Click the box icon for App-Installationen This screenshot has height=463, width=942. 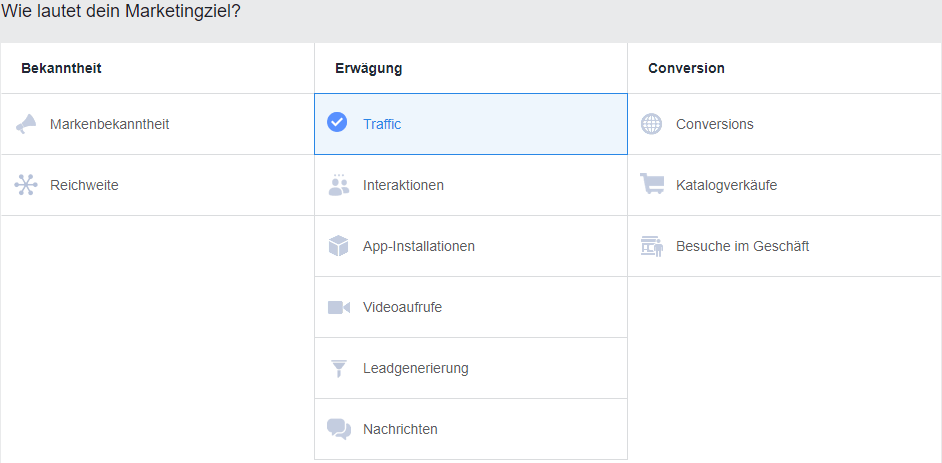(339, 246)
